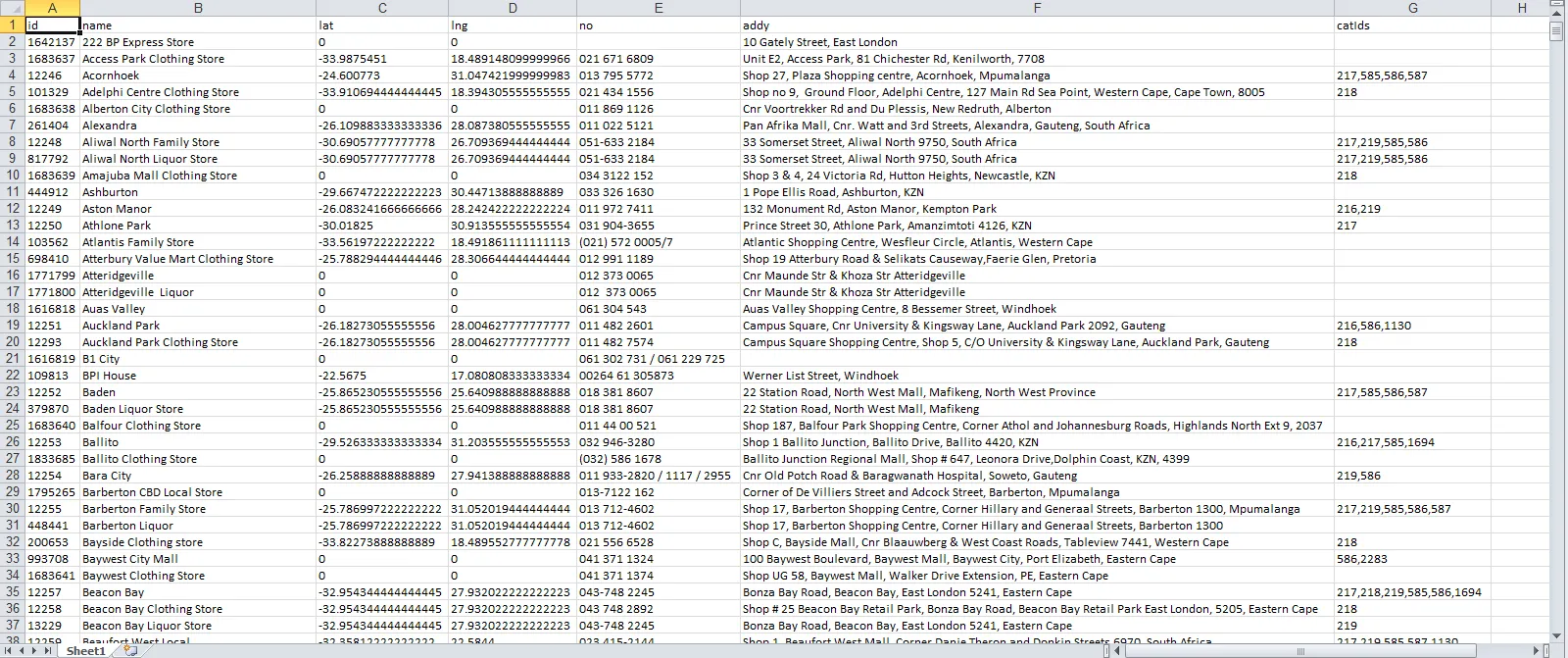Select cell 'Atterbury Value Mart Clothing Store'

click(198, 259)
